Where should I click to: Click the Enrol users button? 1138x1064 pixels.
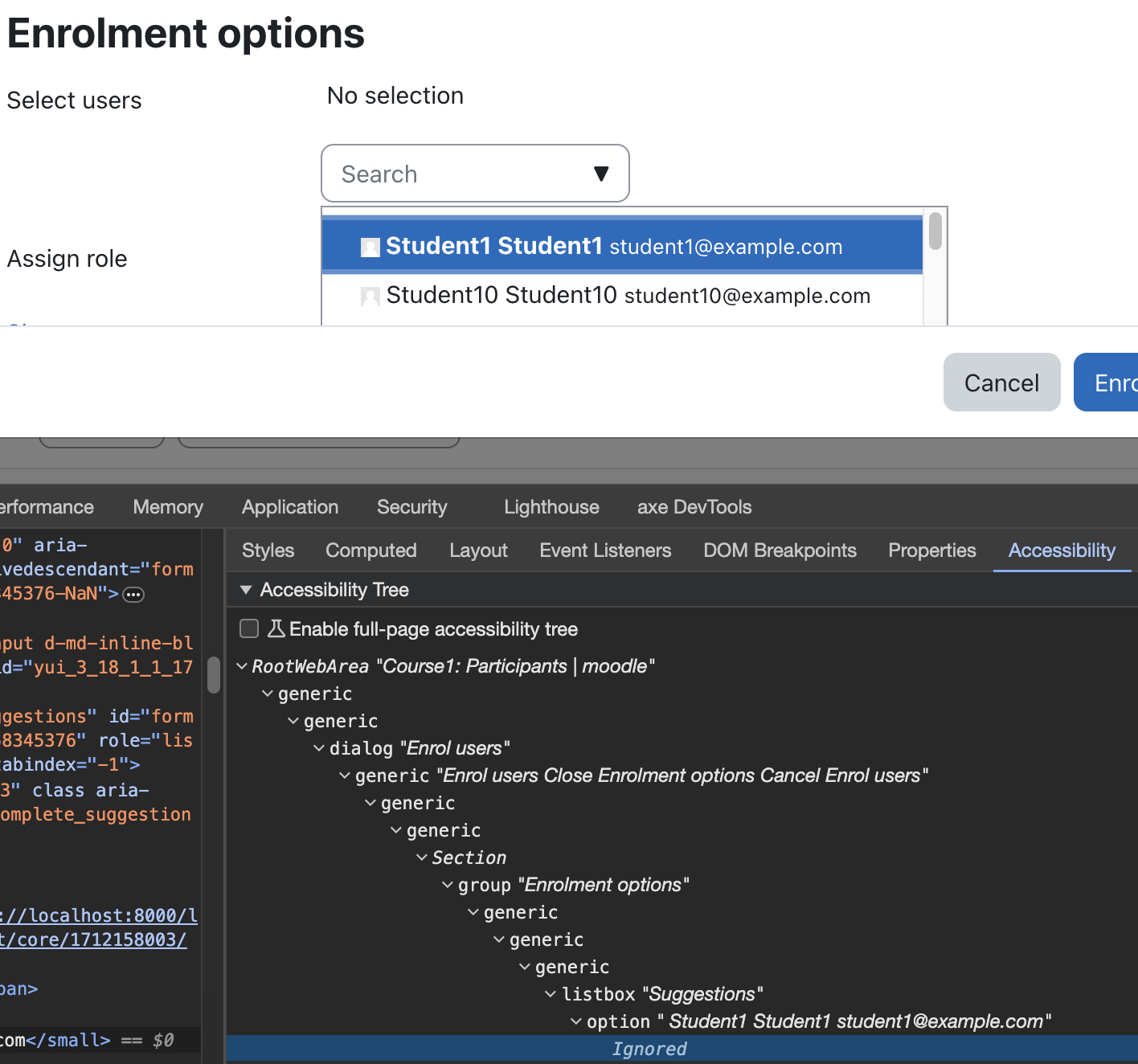(x=1106, y=383)
